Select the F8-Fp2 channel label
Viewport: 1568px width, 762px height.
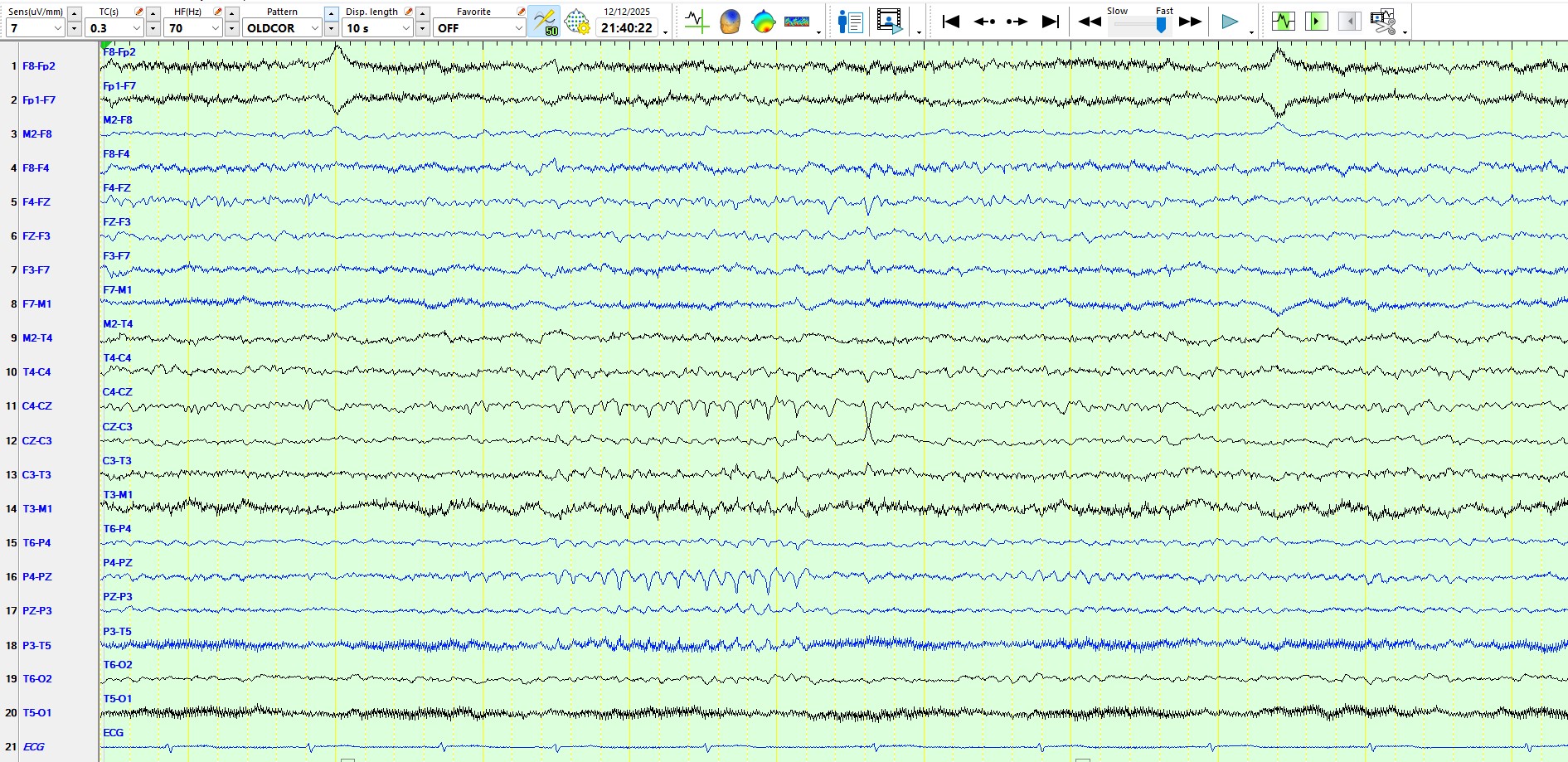[39, 66]
